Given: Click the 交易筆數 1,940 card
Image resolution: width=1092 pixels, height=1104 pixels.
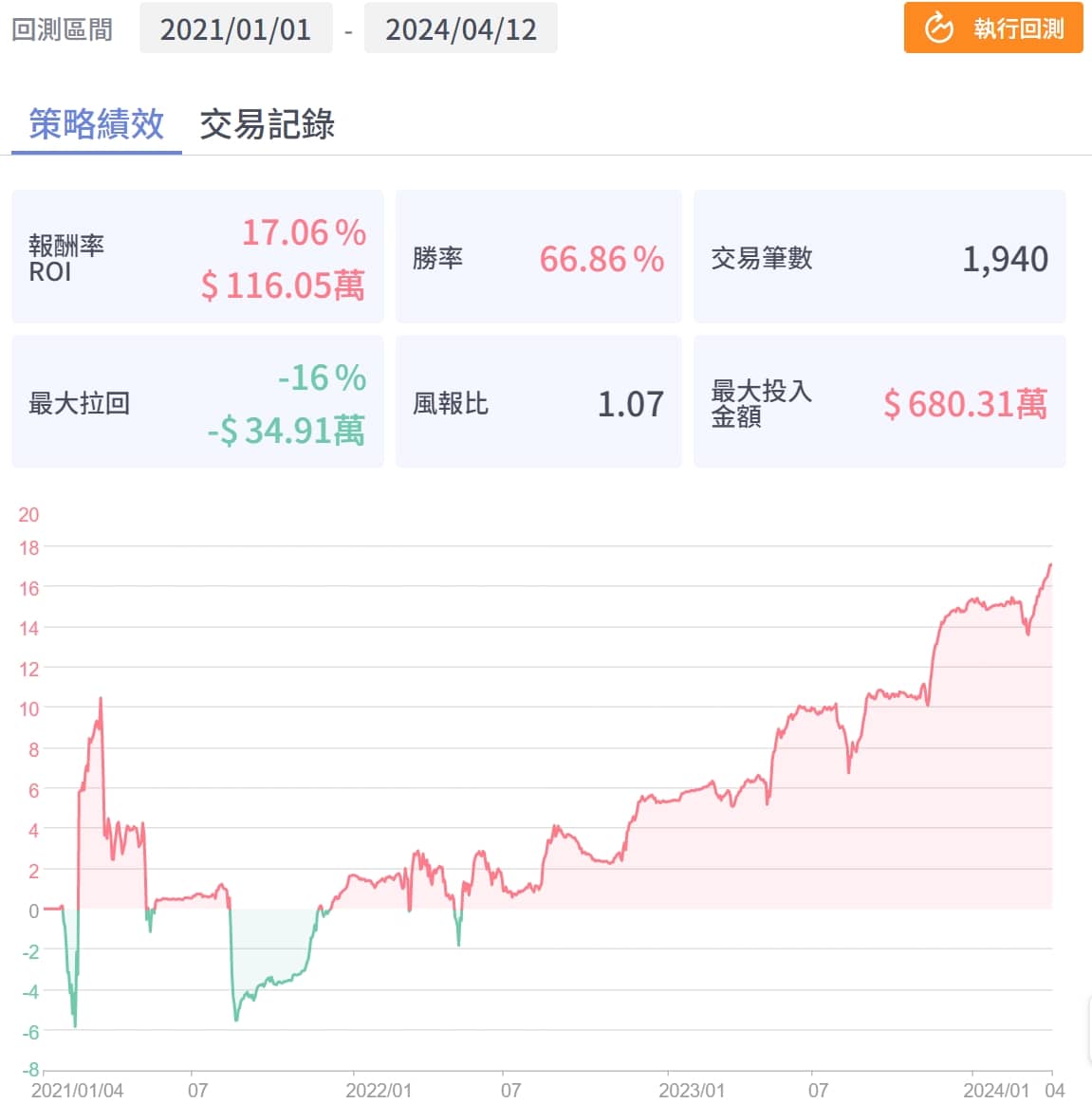Looking at the screenshot, I should [879, 258].
